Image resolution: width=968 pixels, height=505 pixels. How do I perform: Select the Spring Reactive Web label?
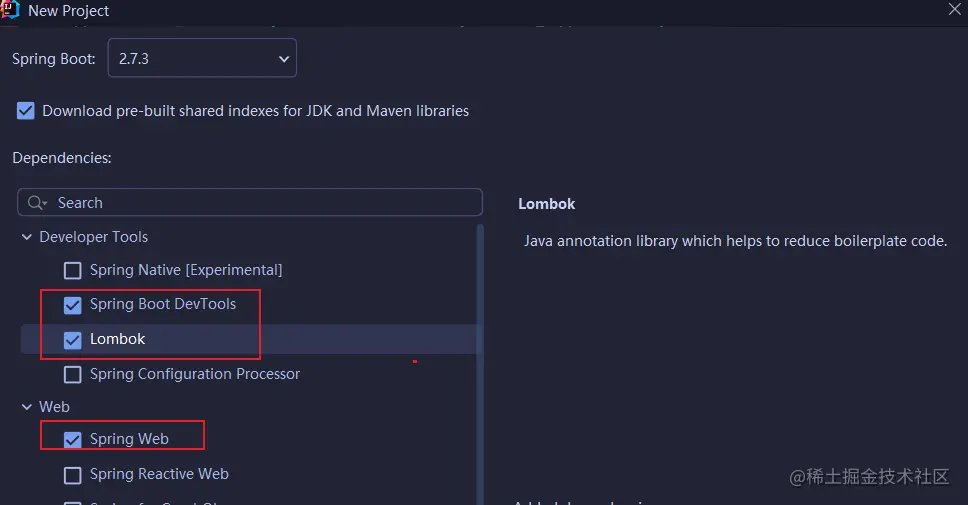(x=159, y=474)
